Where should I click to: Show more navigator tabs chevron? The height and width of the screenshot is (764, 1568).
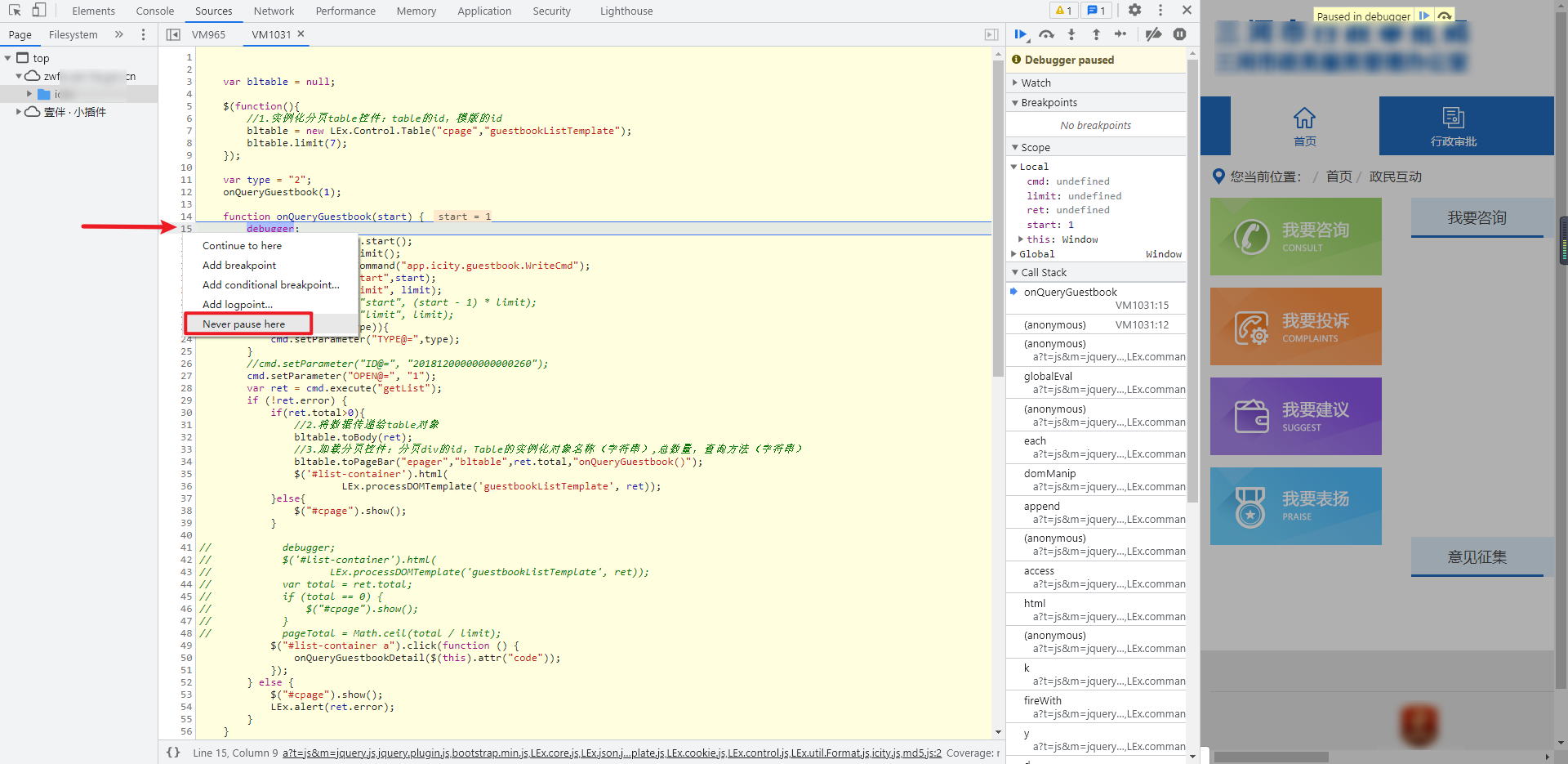pyautogui.click(x=119, y=34)
